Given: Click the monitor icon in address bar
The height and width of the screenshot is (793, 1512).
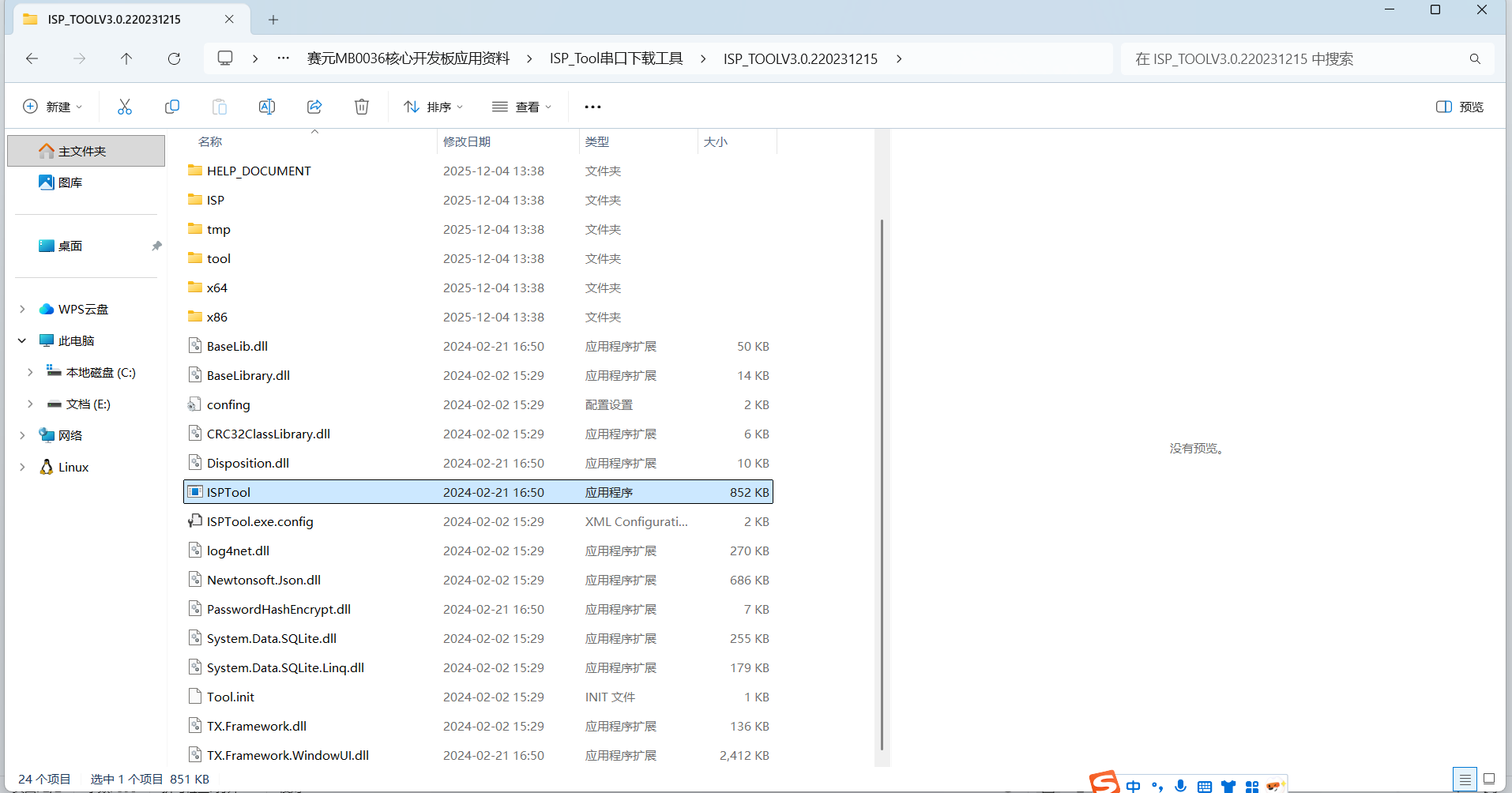Looking at the screenshot, I should click(225, 58).
